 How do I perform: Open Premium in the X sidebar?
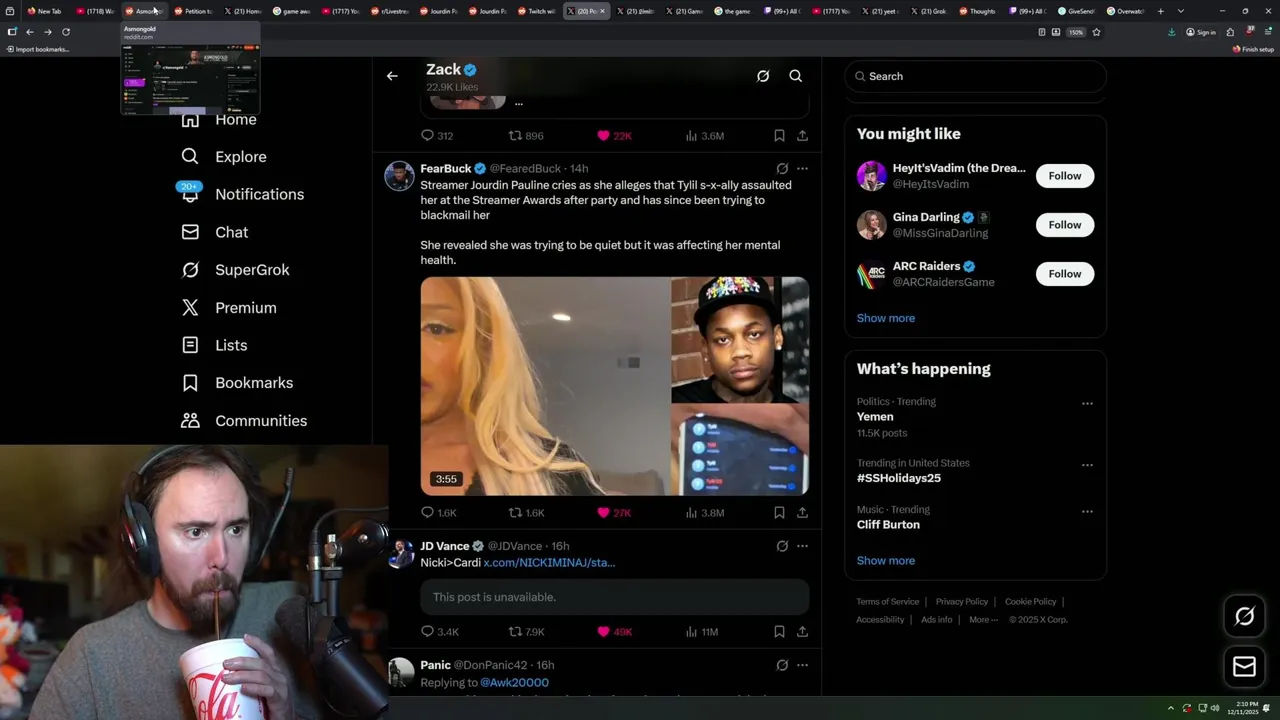coord(229,308)
